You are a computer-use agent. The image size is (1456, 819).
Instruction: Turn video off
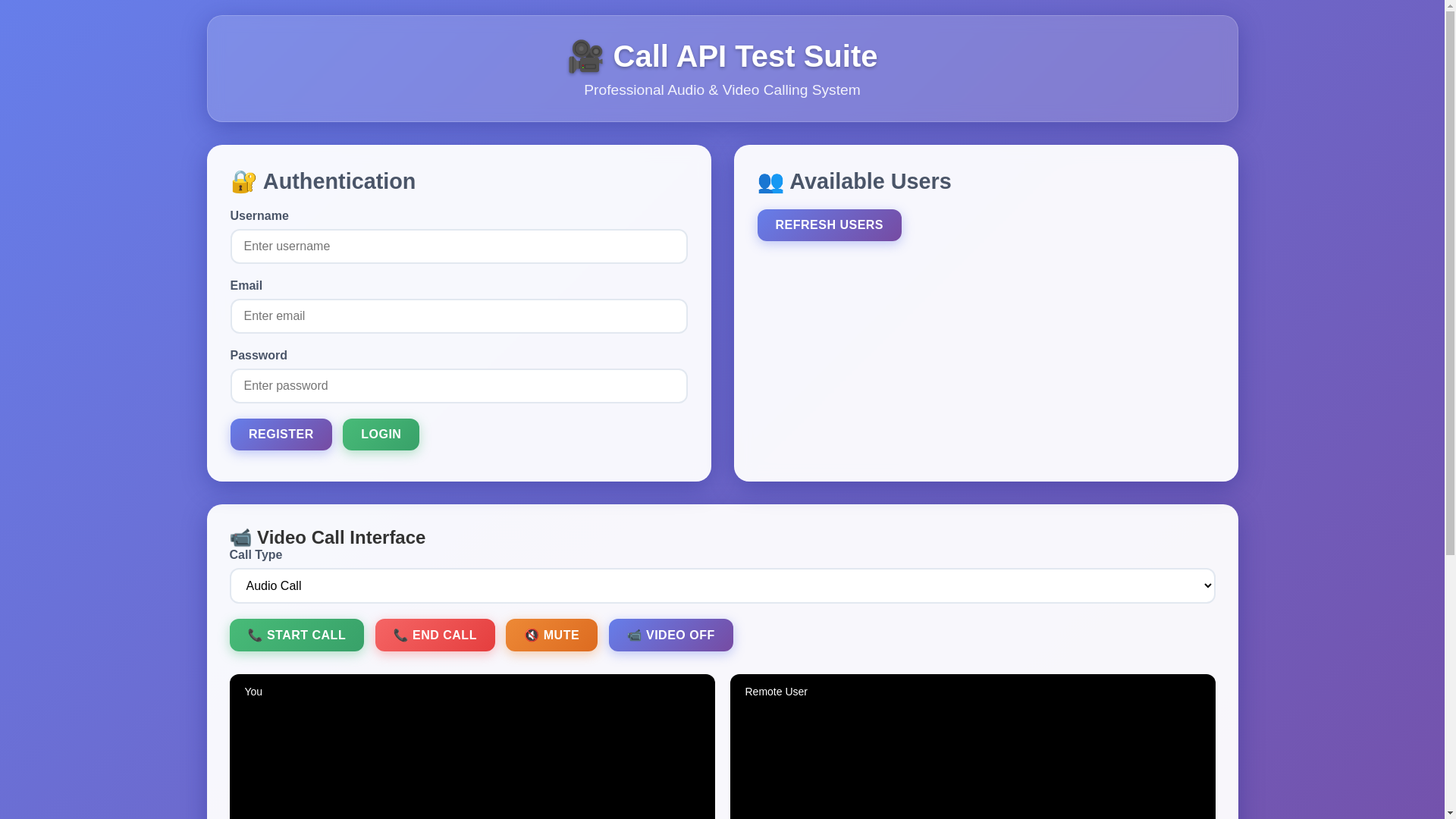point(670,635)
